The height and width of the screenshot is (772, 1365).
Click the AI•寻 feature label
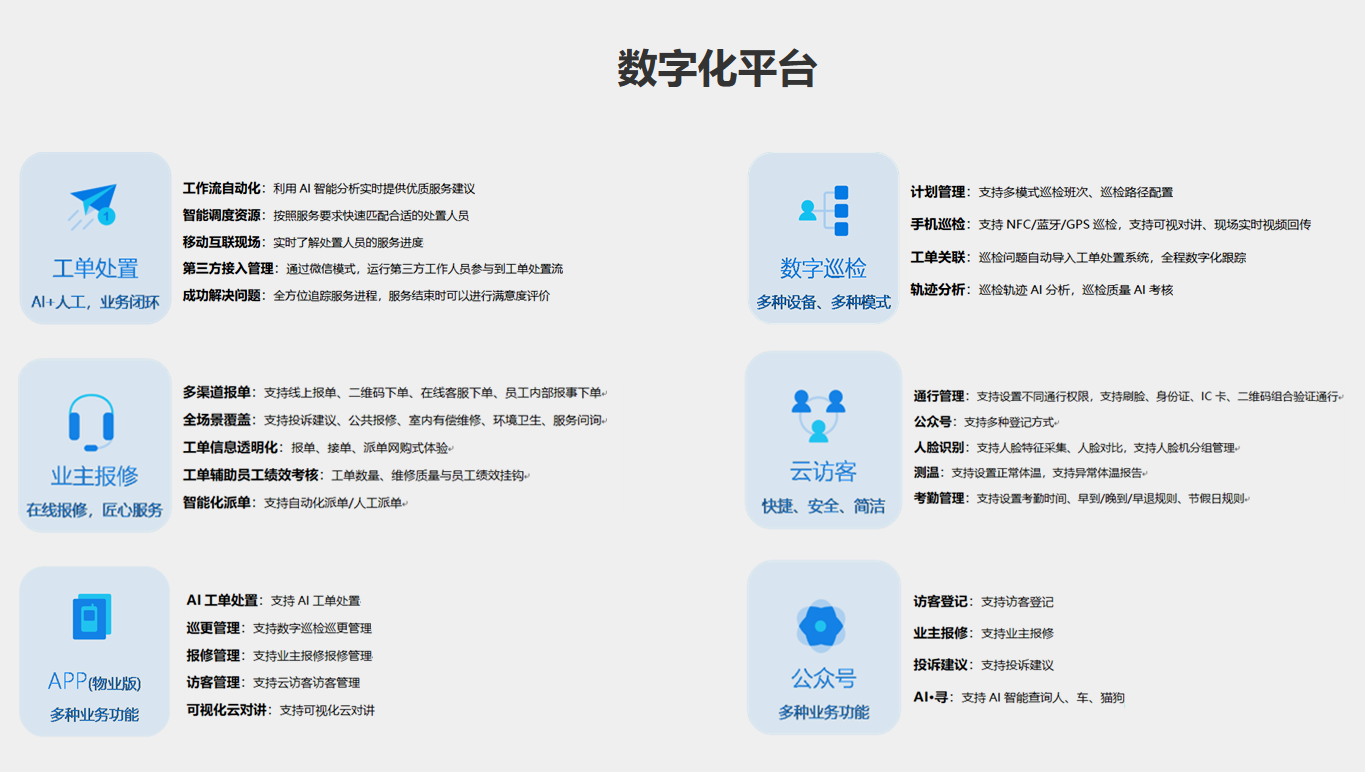(x=933, y=697)
